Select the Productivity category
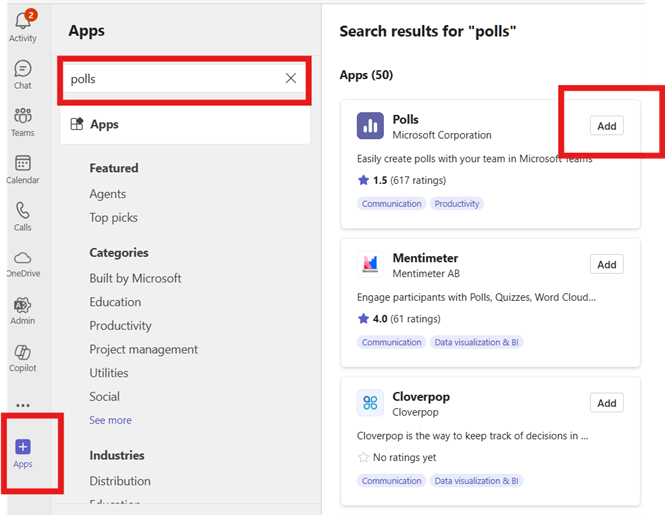 point(120,325)
